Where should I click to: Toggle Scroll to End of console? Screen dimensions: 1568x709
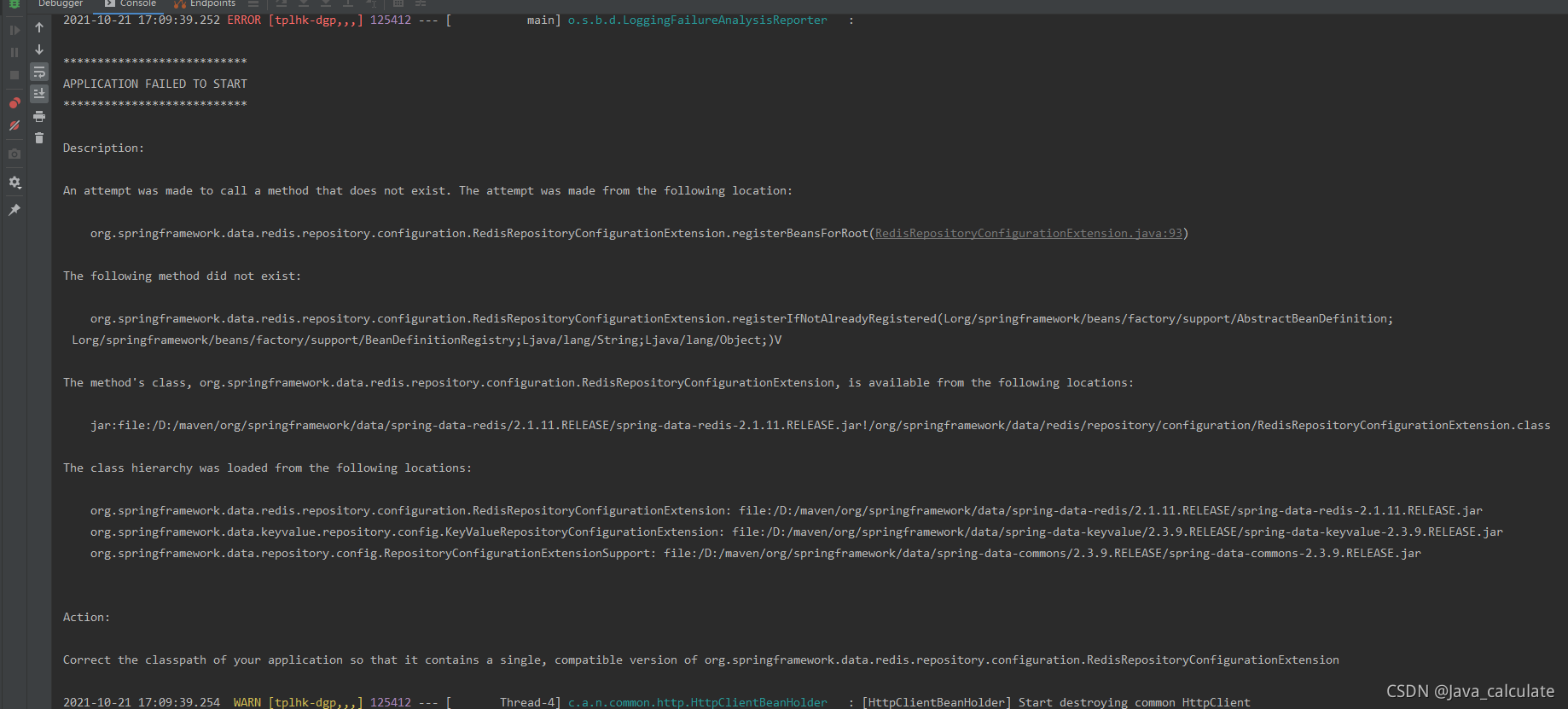[x=39, y=93]
